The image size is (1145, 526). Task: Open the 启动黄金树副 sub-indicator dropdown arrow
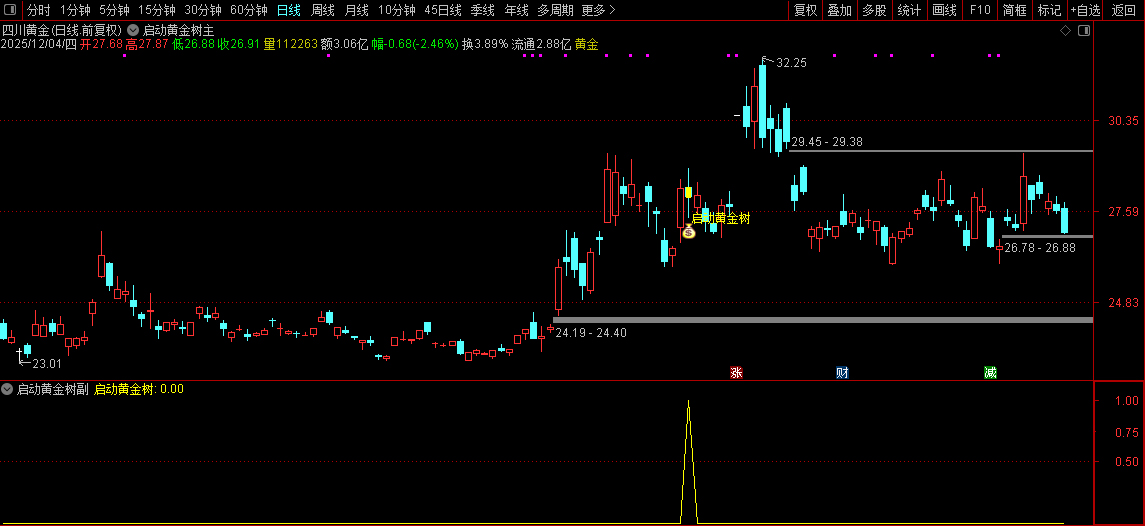point(7,389)
